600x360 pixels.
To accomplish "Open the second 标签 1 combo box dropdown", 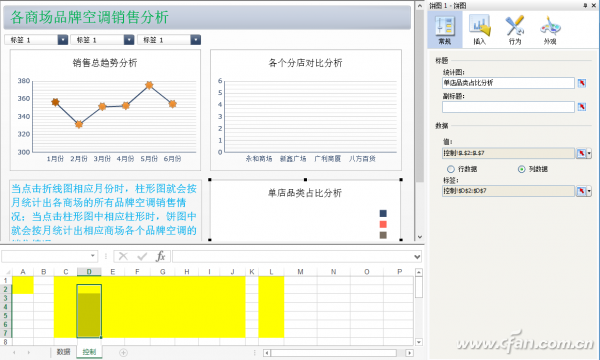I will pos(129,40).
